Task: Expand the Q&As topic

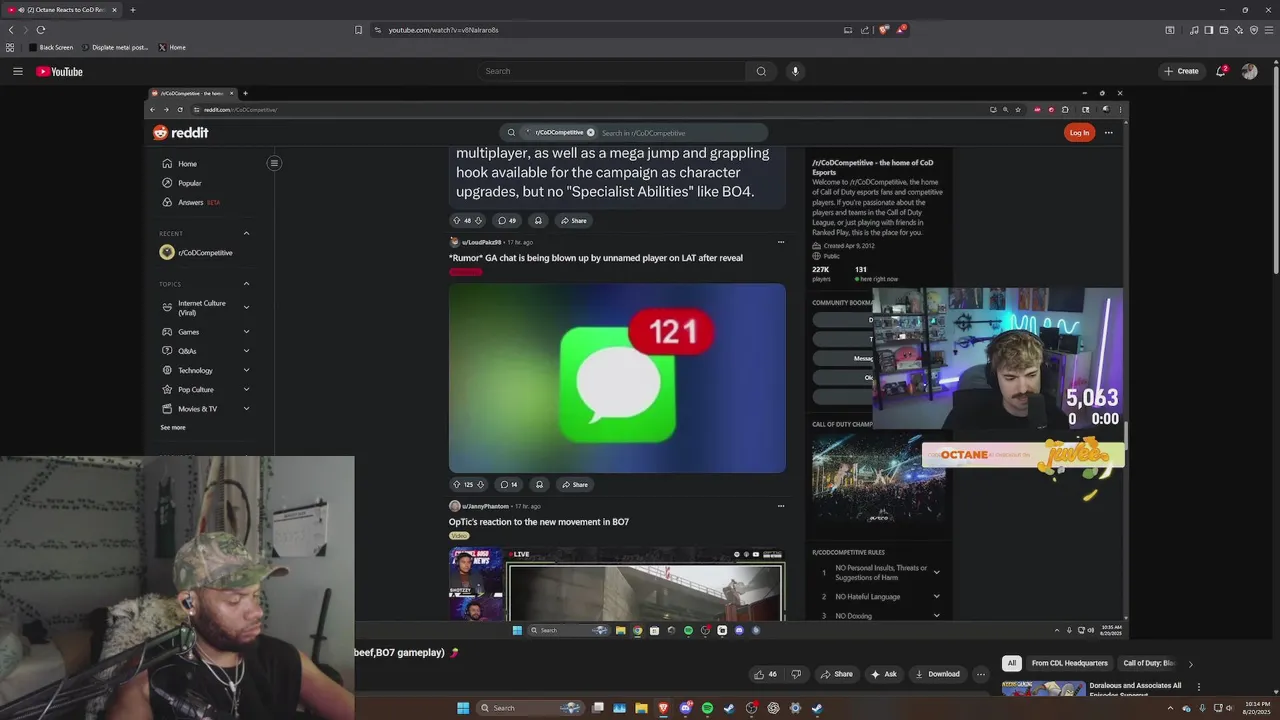Action: 246,351
